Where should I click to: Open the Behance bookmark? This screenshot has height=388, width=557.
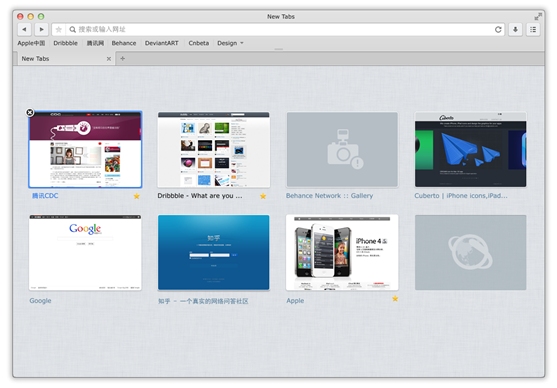click(x=124, y=43)
